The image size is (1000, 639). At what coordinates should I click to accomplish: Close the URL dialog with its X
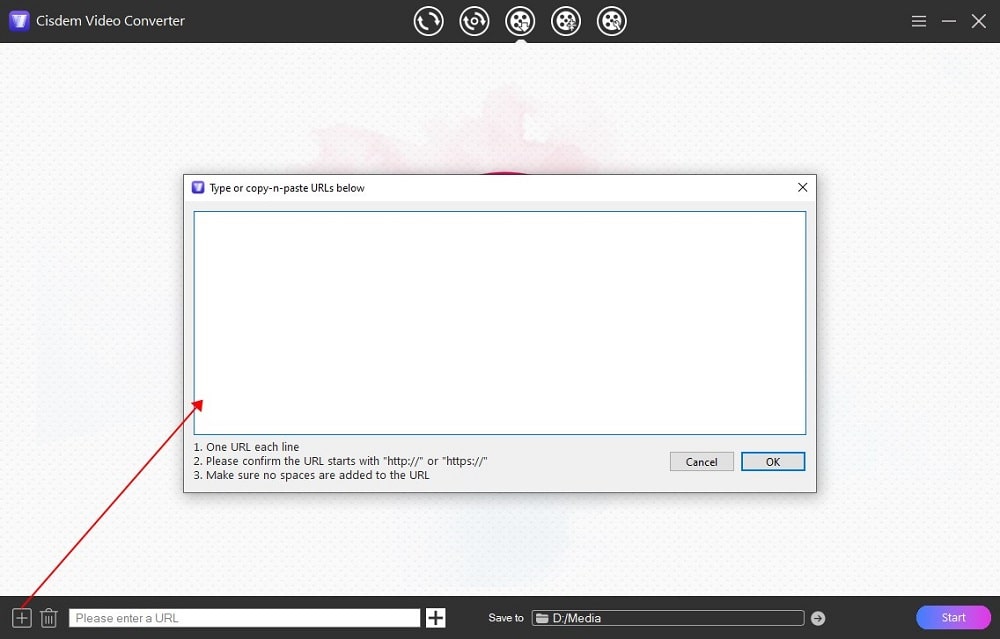click(x=801, y=187)
